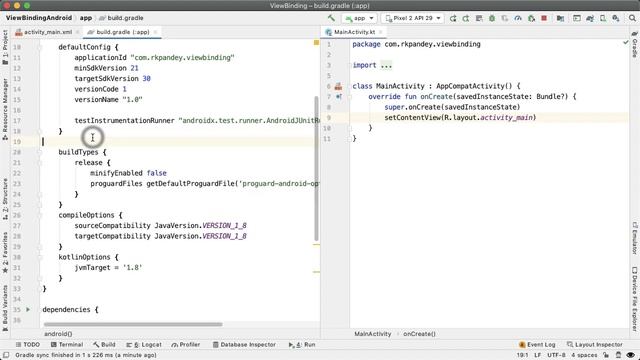
Task: Collapse the buildTypes block fold marker
Action: coord(40,152)
